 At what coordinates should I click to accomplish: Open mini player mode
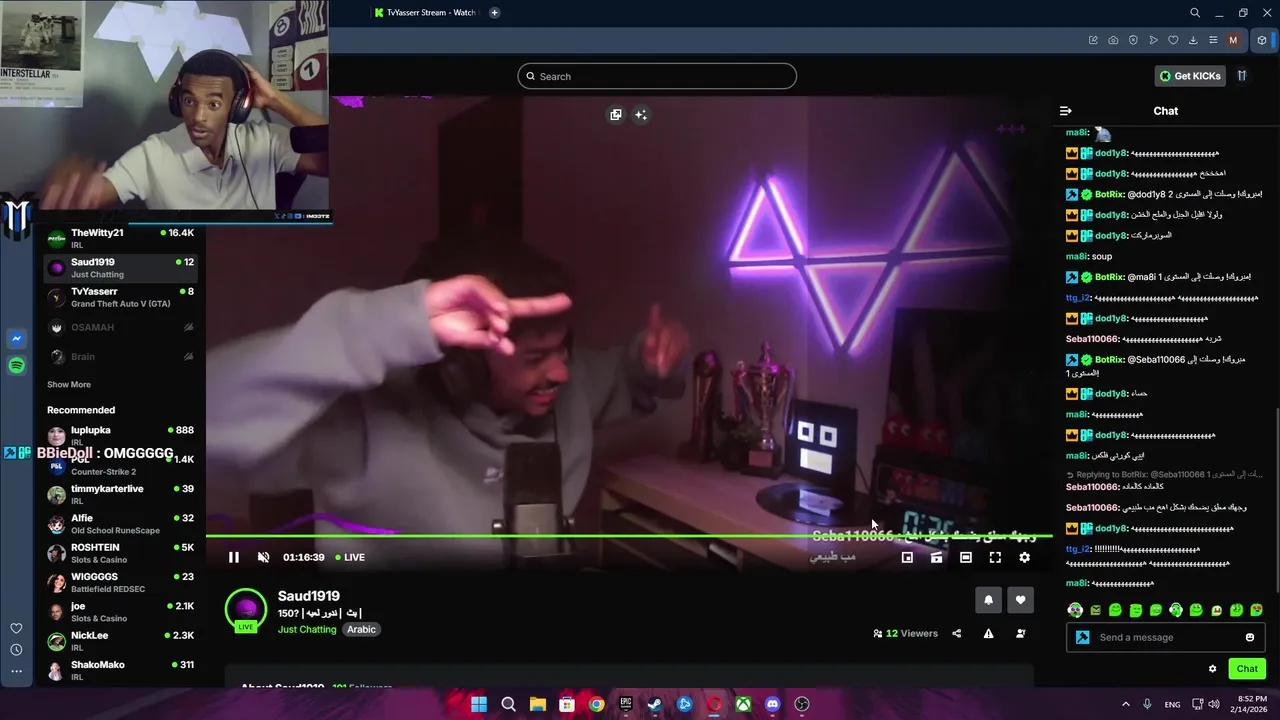[x=907, y=557]
